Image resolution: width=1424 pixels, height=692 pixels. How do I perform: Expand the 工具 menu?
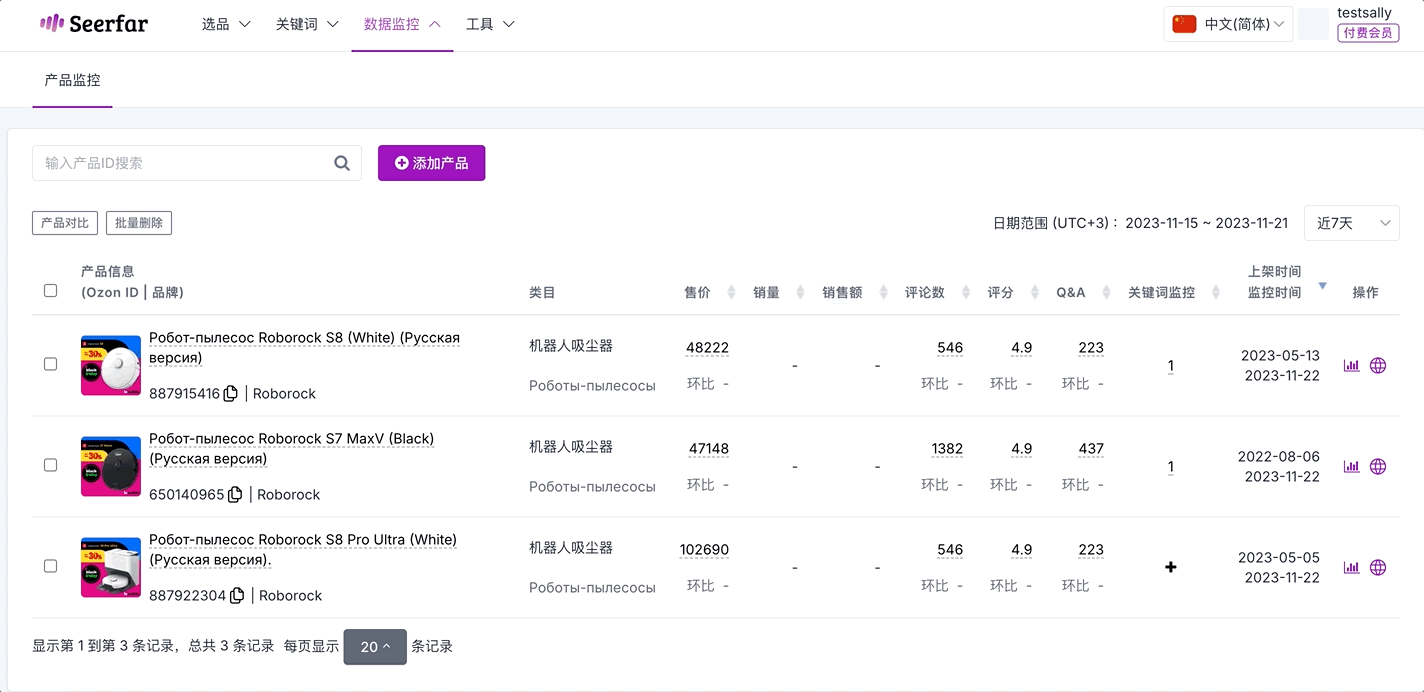(490, 24)
